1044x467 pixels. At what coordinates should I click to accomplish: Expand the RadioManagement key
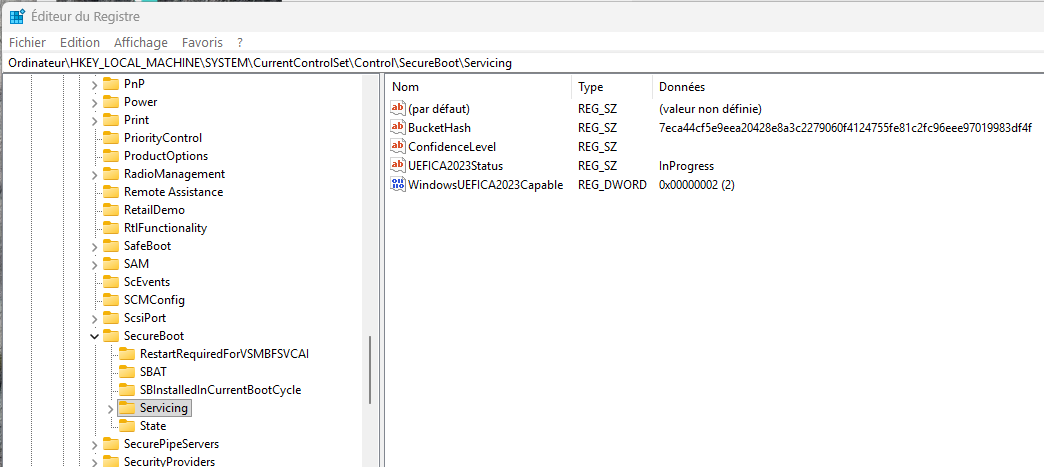point(95,175)
